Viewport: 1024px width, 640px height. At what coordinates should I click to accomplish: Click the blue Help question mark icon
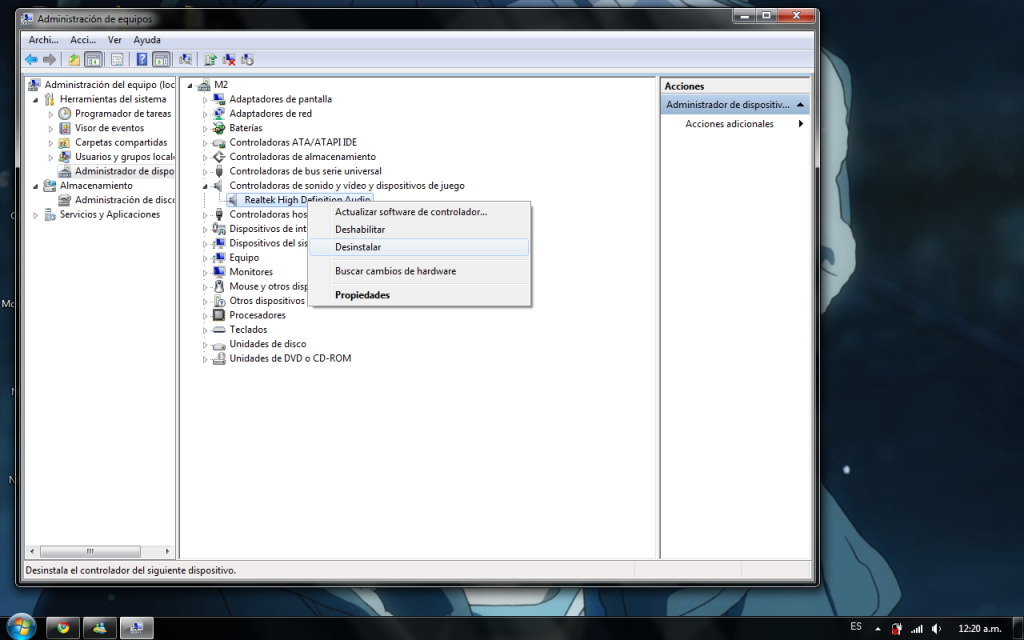click(x=142, y=60)
